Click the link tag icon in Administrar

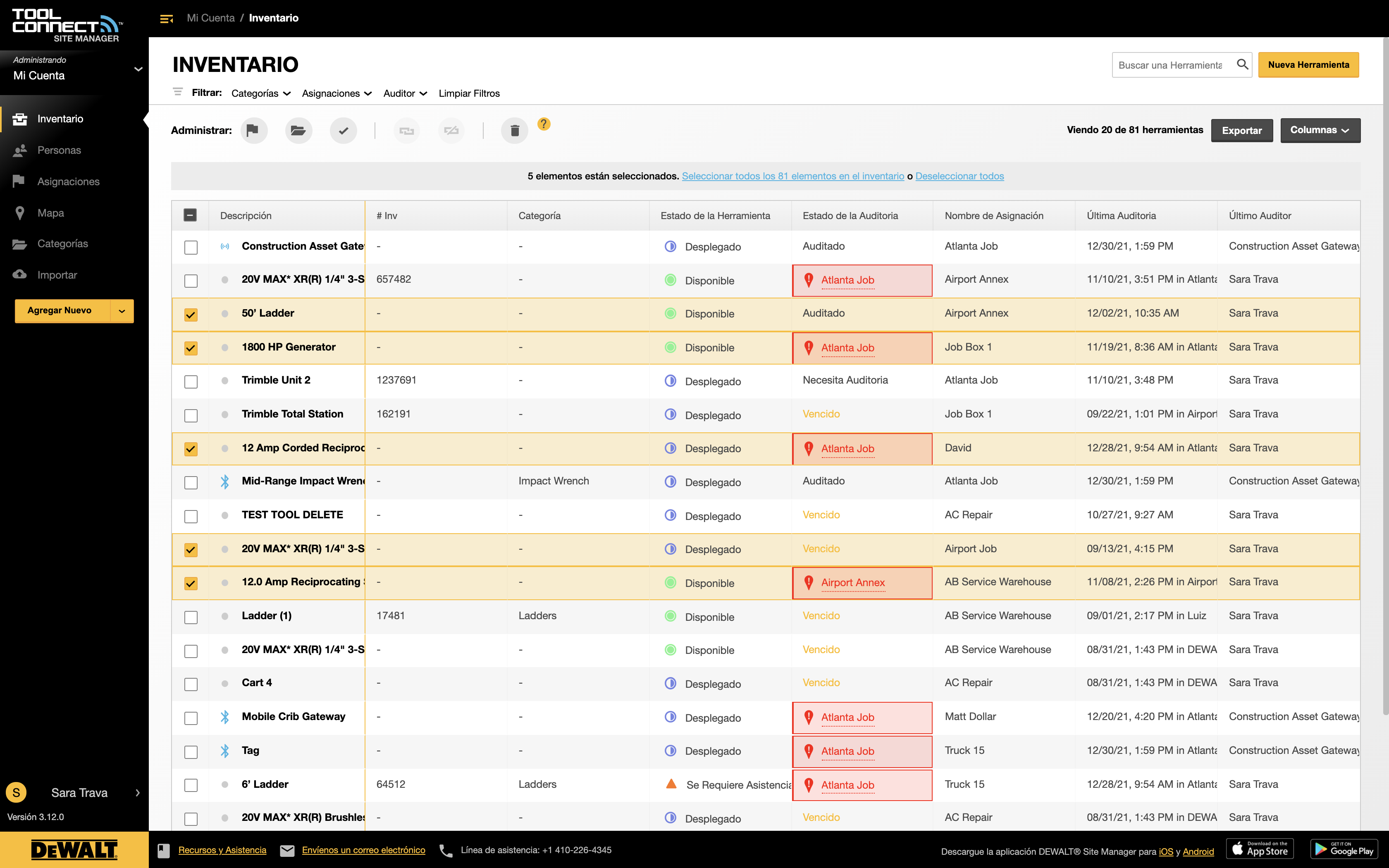point(406,130)
